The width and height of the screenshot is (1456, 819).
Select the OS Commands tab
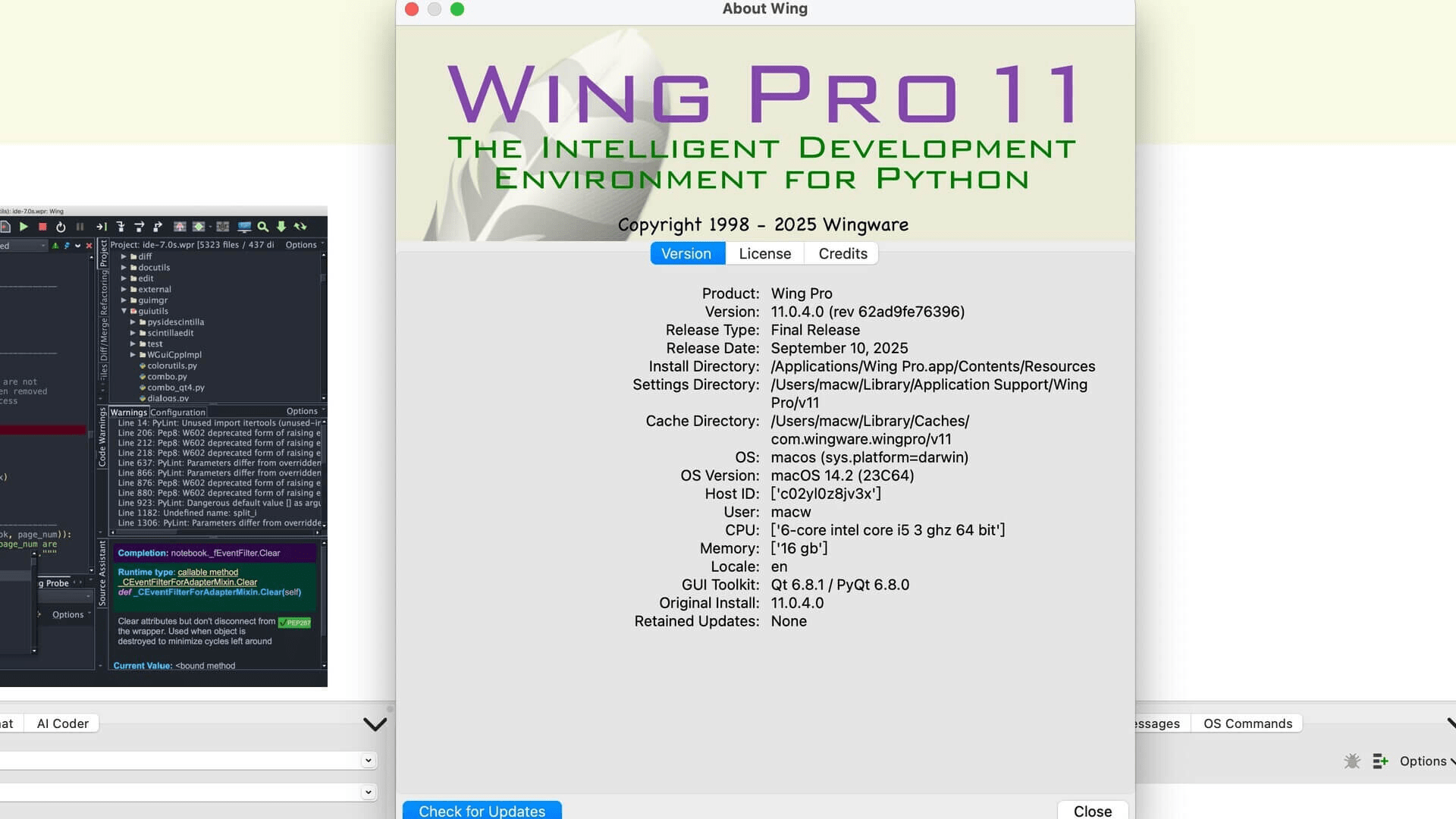(x=1247, y=723)
